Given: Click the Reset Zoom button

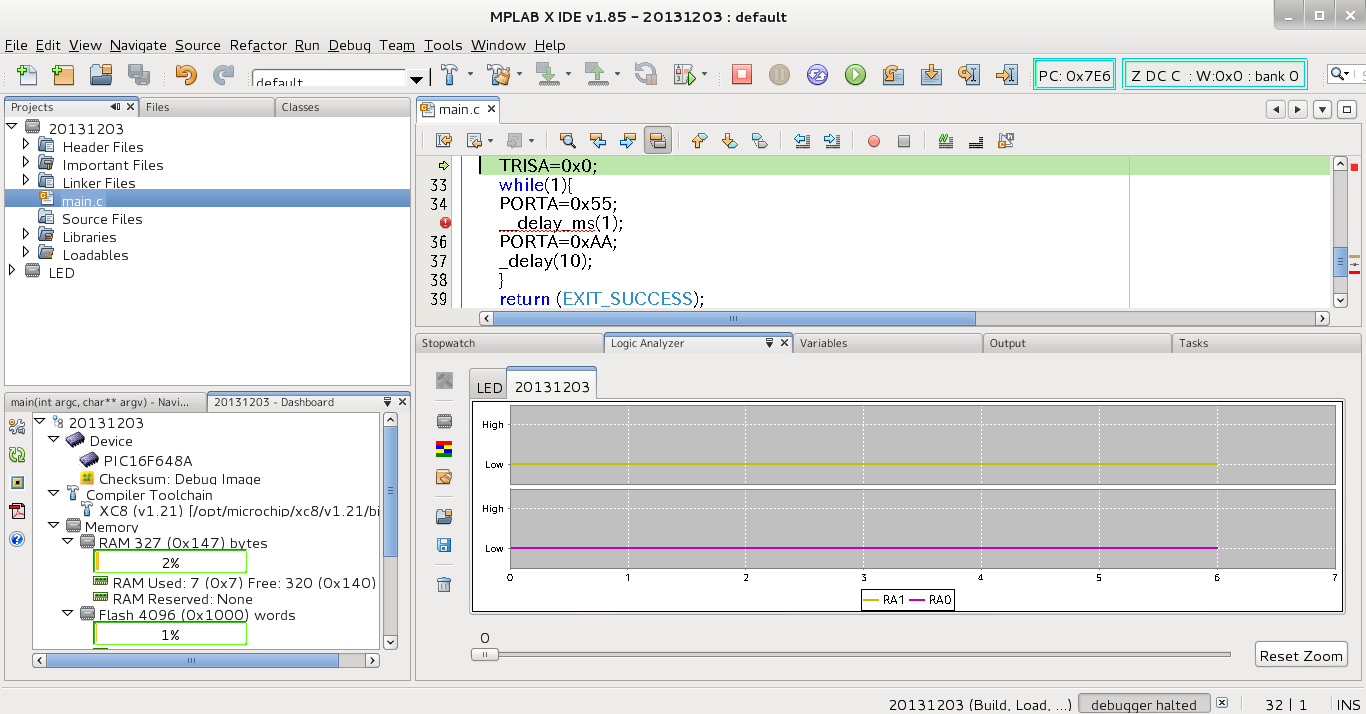Looking at the screenshot, I should coord(1301,656).
